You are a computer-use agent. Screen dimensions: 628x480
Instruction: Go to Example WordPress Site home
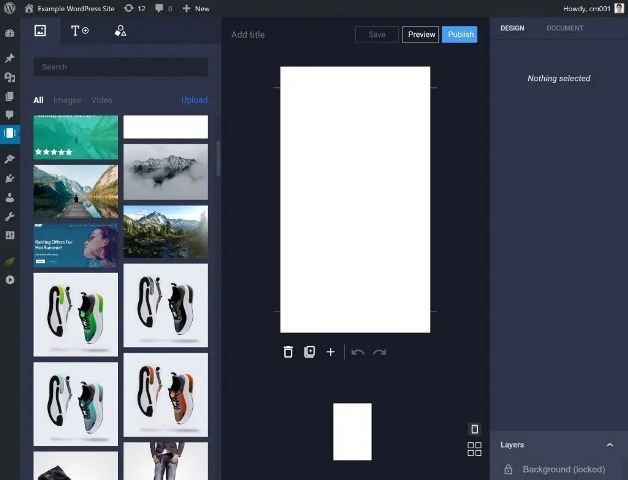coord(70,8)
